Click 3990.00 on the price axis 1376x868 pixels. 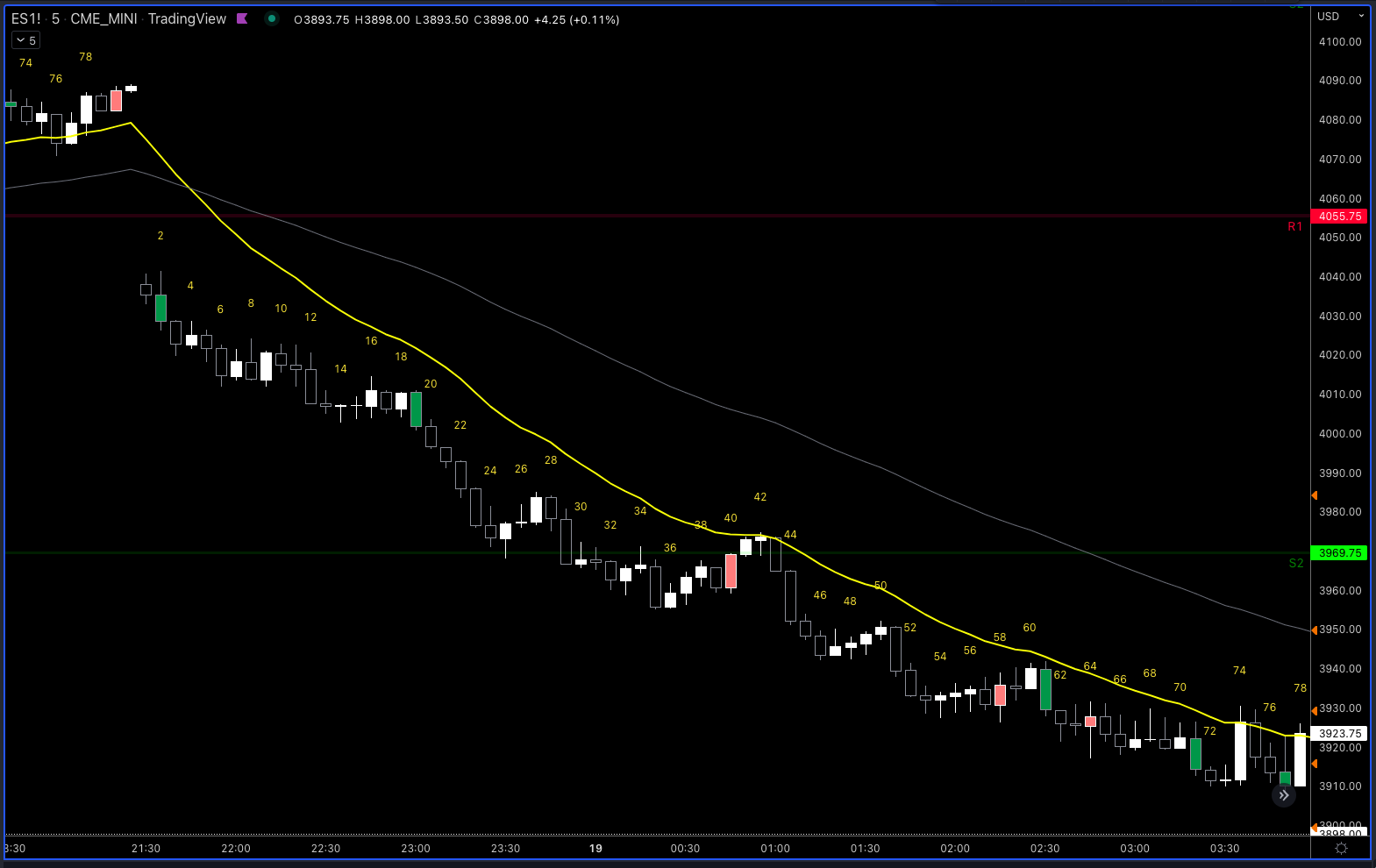[1340, 473]
